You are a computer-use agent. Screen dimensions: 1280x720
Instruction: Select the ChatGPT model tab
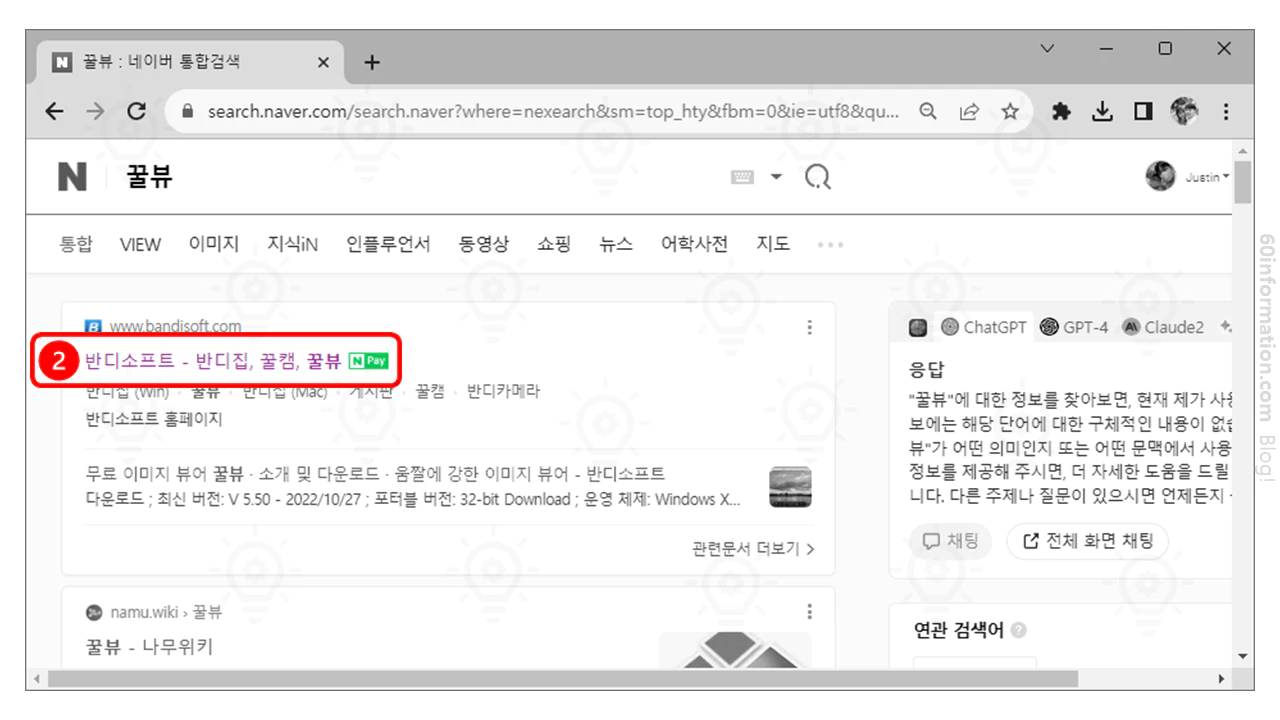(983, 327)
